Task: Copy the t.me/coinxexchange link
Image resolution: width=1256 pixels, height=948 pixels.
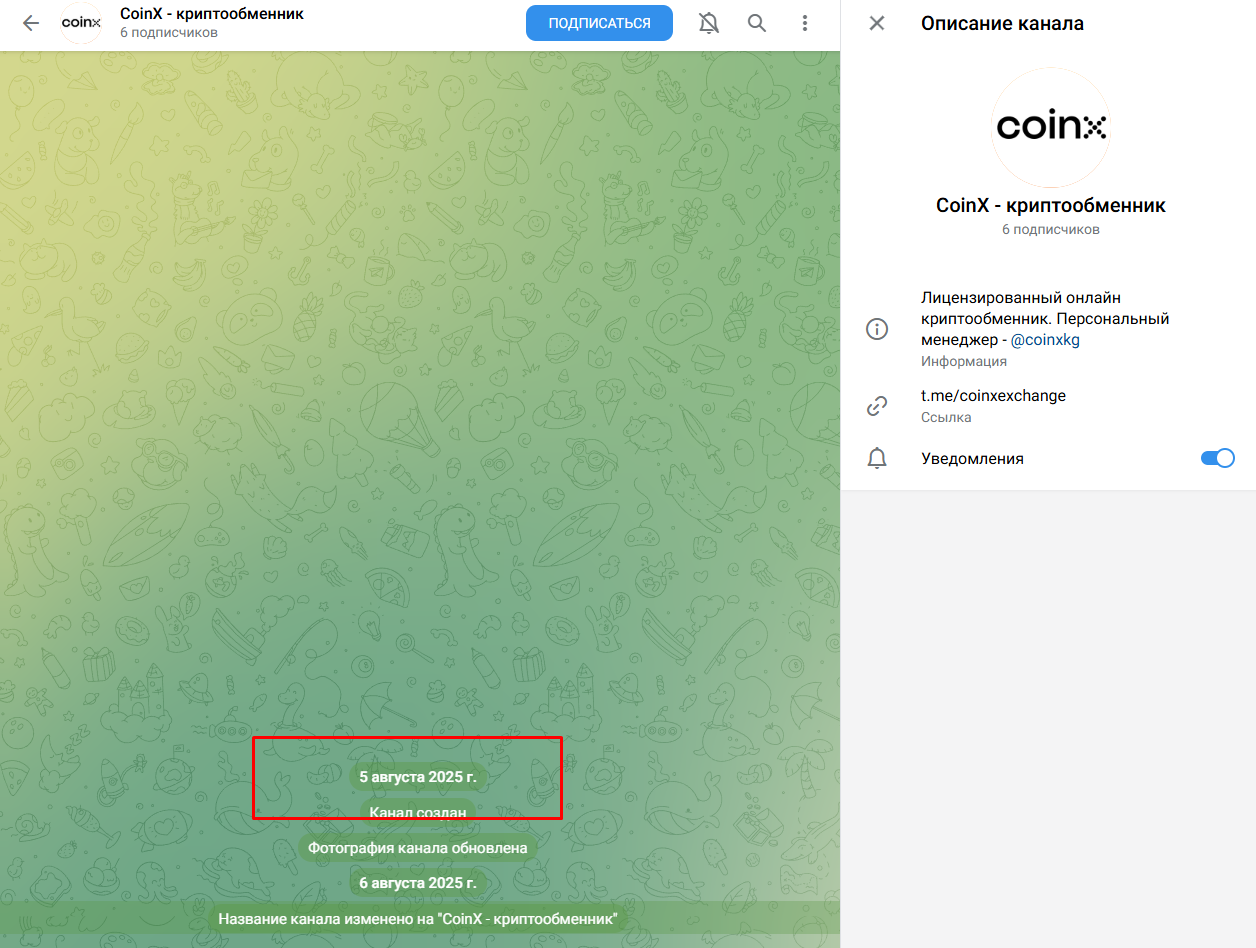Action: tap(993, 395)
